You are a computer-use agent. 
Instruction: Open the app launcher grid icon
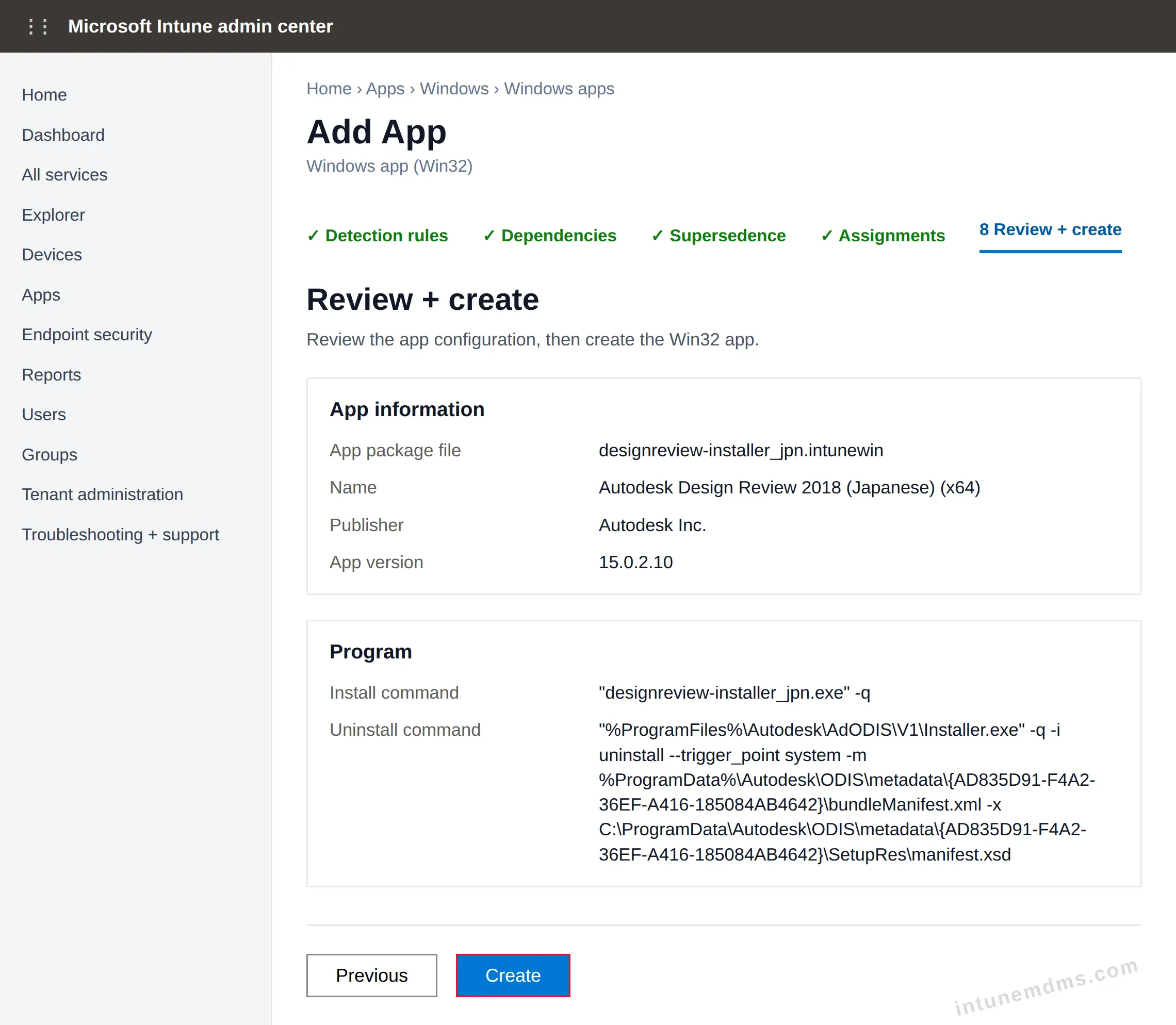(38, 26)
